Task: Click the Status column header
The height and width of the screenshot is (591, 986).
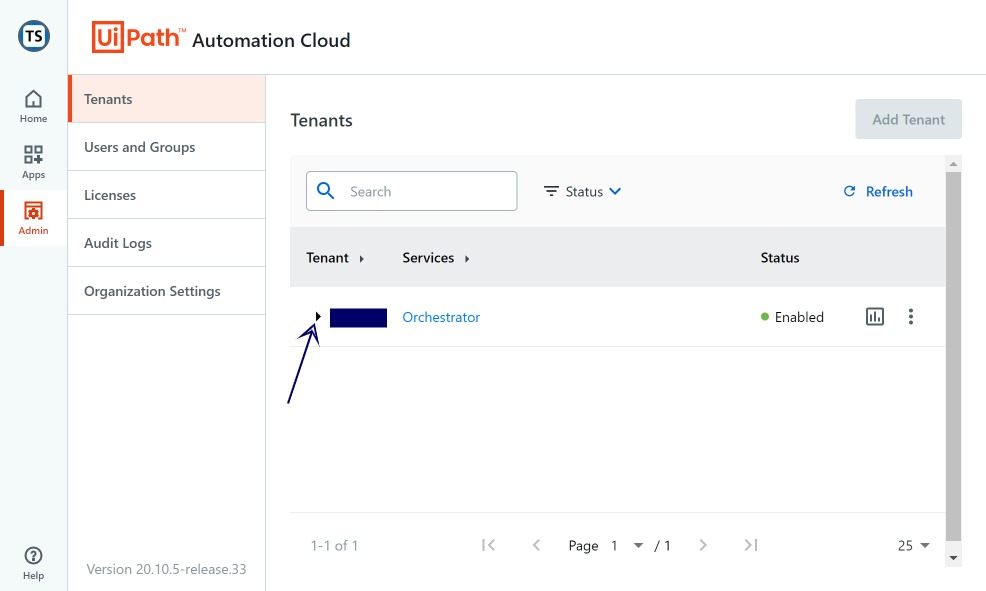Action: [780, 258]
